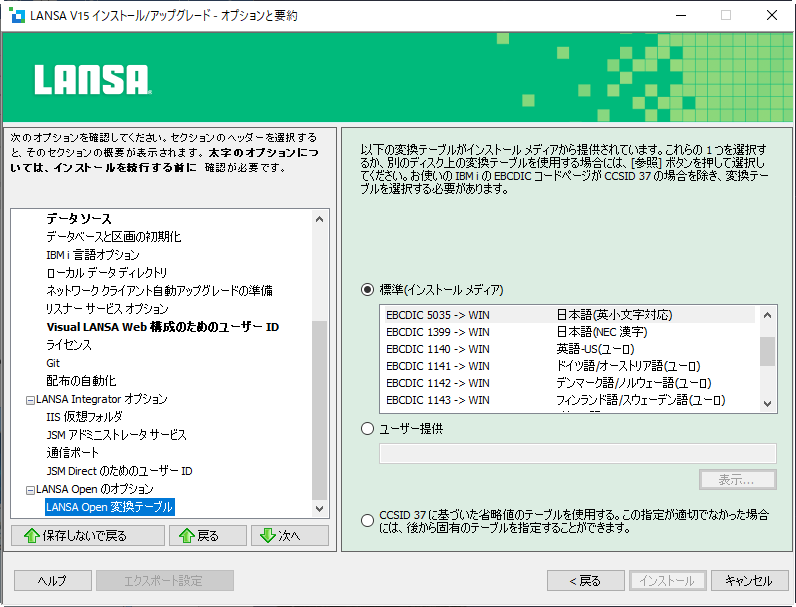Viewport: 796px width, 607px height.
Task: Select the ユーザー提供 radio button
Action: [367, 428]
